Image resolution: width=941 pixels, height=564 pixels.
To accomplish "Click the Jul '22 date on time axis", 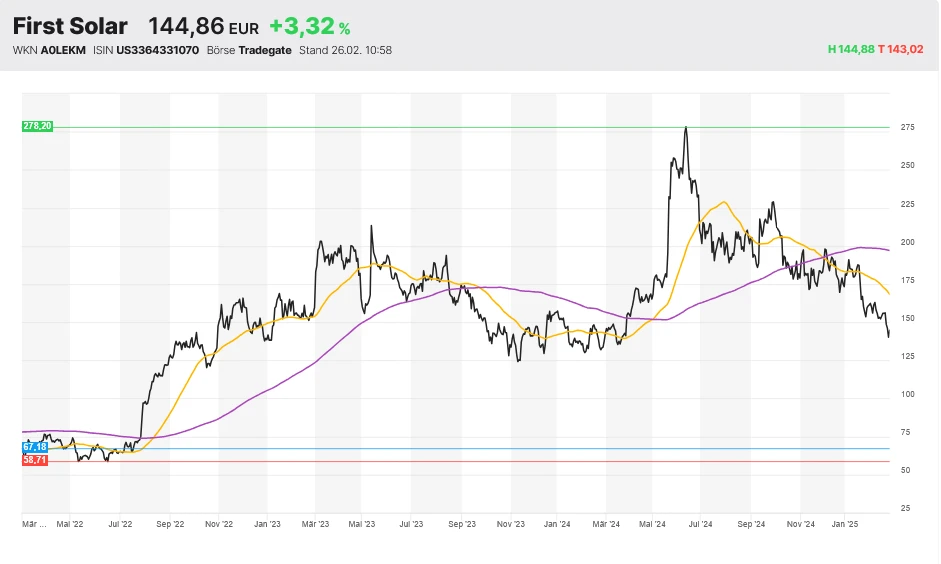I will (x=121, y=523).
